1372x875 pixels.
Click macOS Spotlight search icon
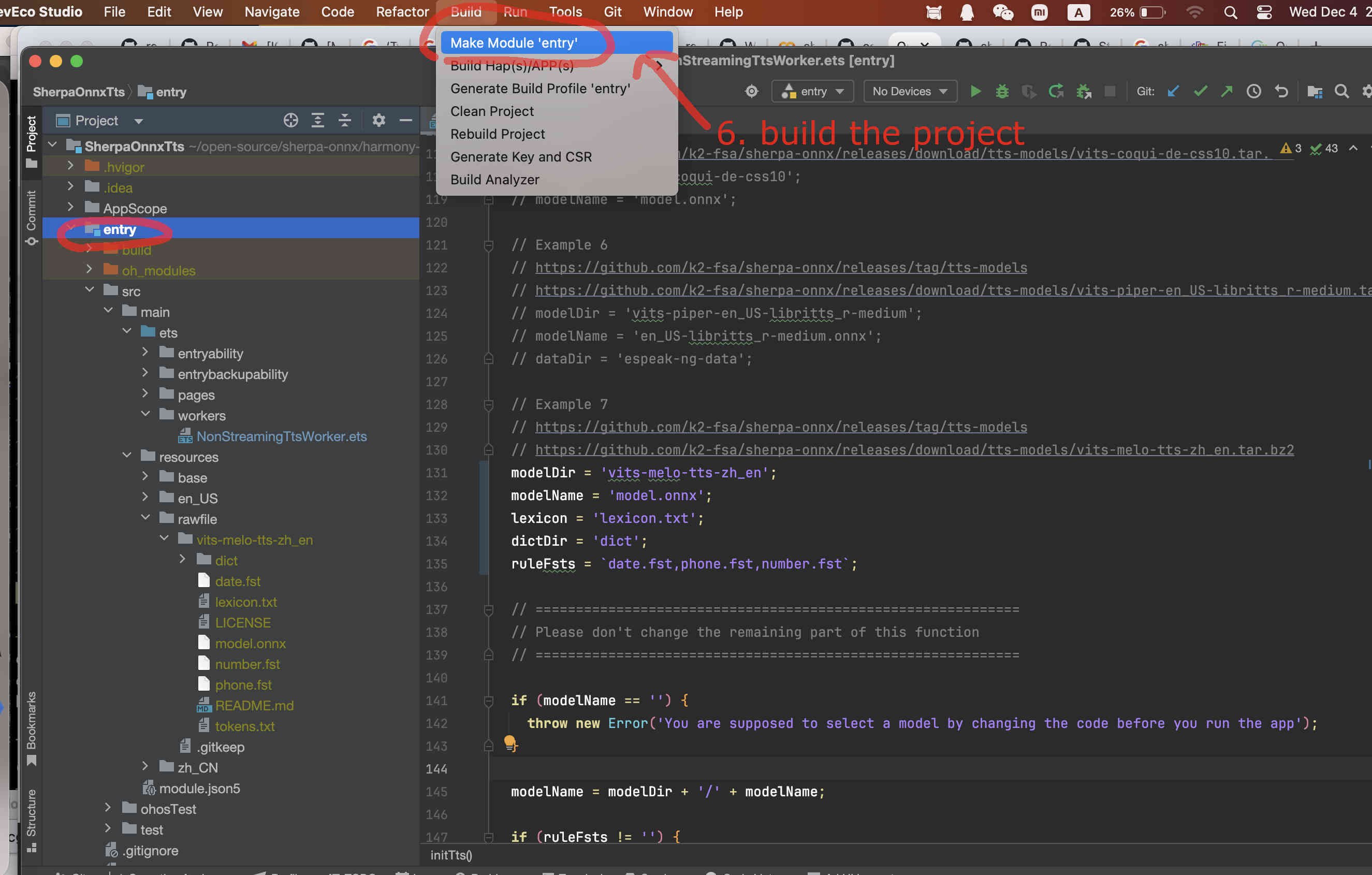point(1230,12)
